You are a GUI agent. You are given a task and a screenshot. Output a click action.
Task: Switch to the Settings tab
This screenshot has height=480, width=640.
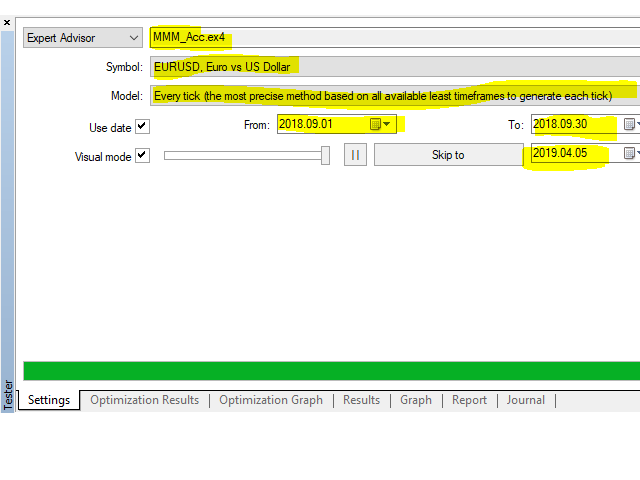(49, 400)
